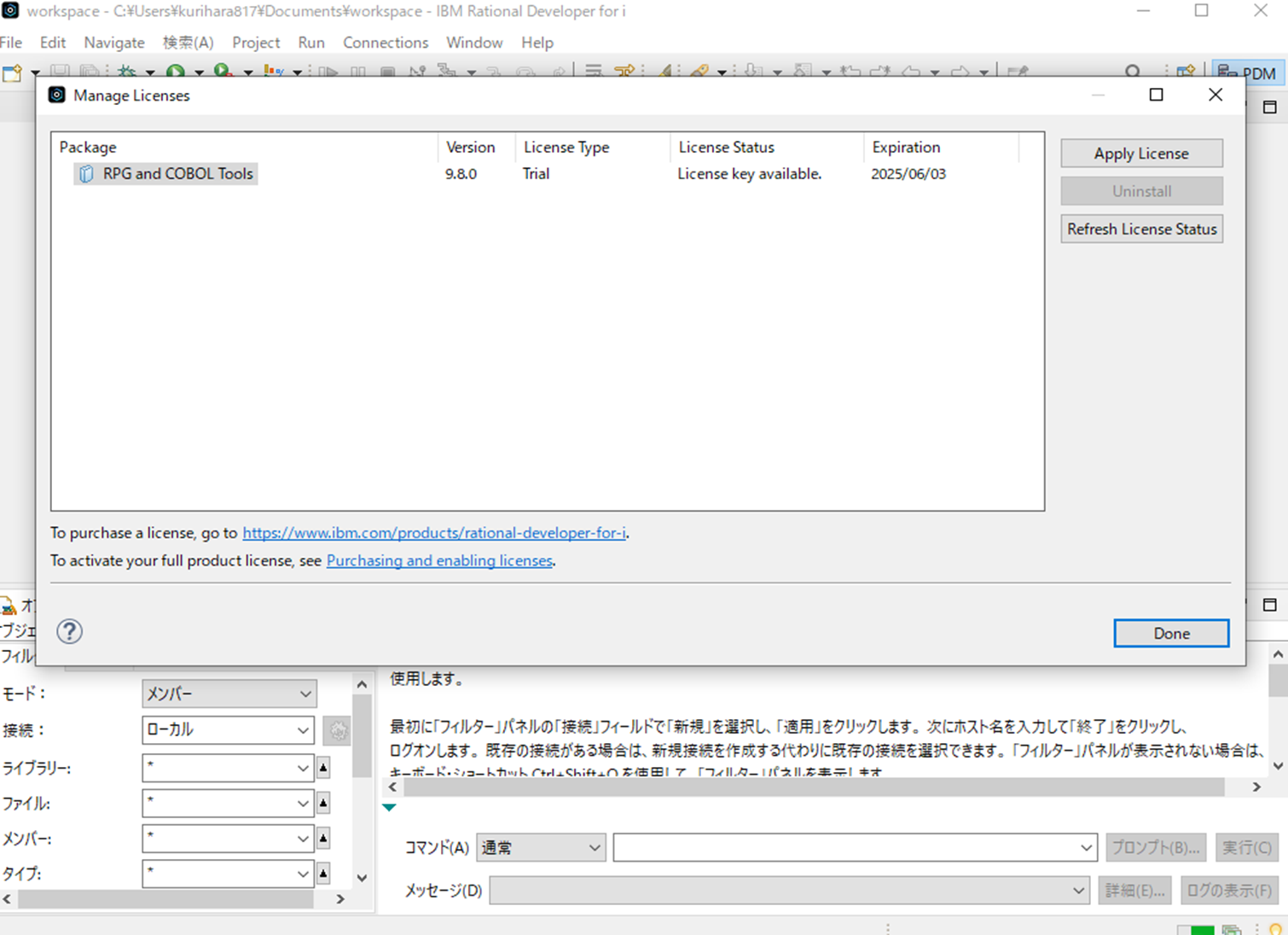Image resolution: width=1288 pixels, height=935 pixels.
Task: Click the Done button
Action: coord(1171,633)
